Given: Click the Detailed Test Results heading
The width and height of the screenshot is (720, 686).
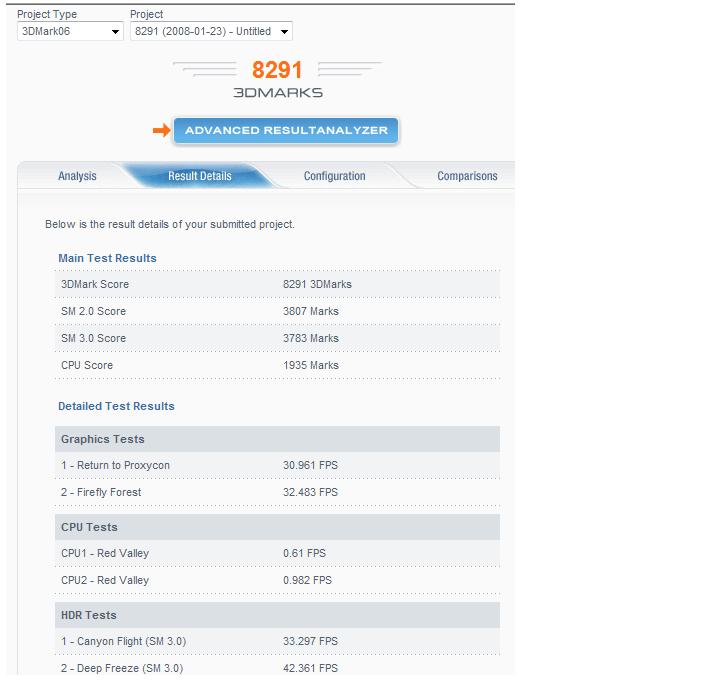Looking at the screenshot, I should pyautogui.click(x=116, y=406).
